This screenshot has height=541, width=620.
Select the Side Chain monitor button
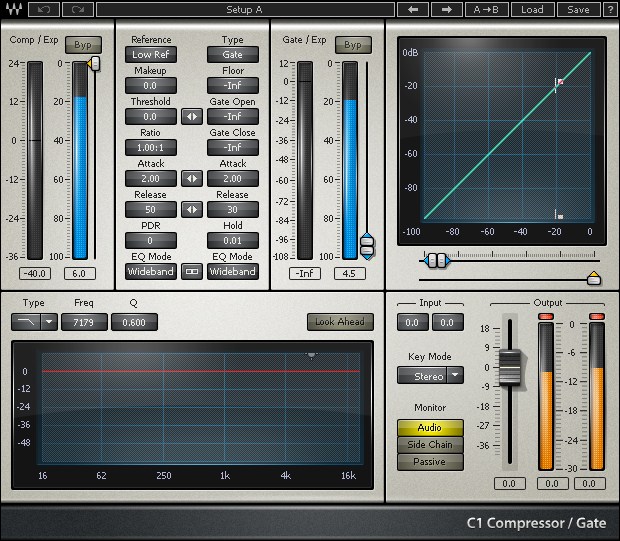(x=429, y=445)
